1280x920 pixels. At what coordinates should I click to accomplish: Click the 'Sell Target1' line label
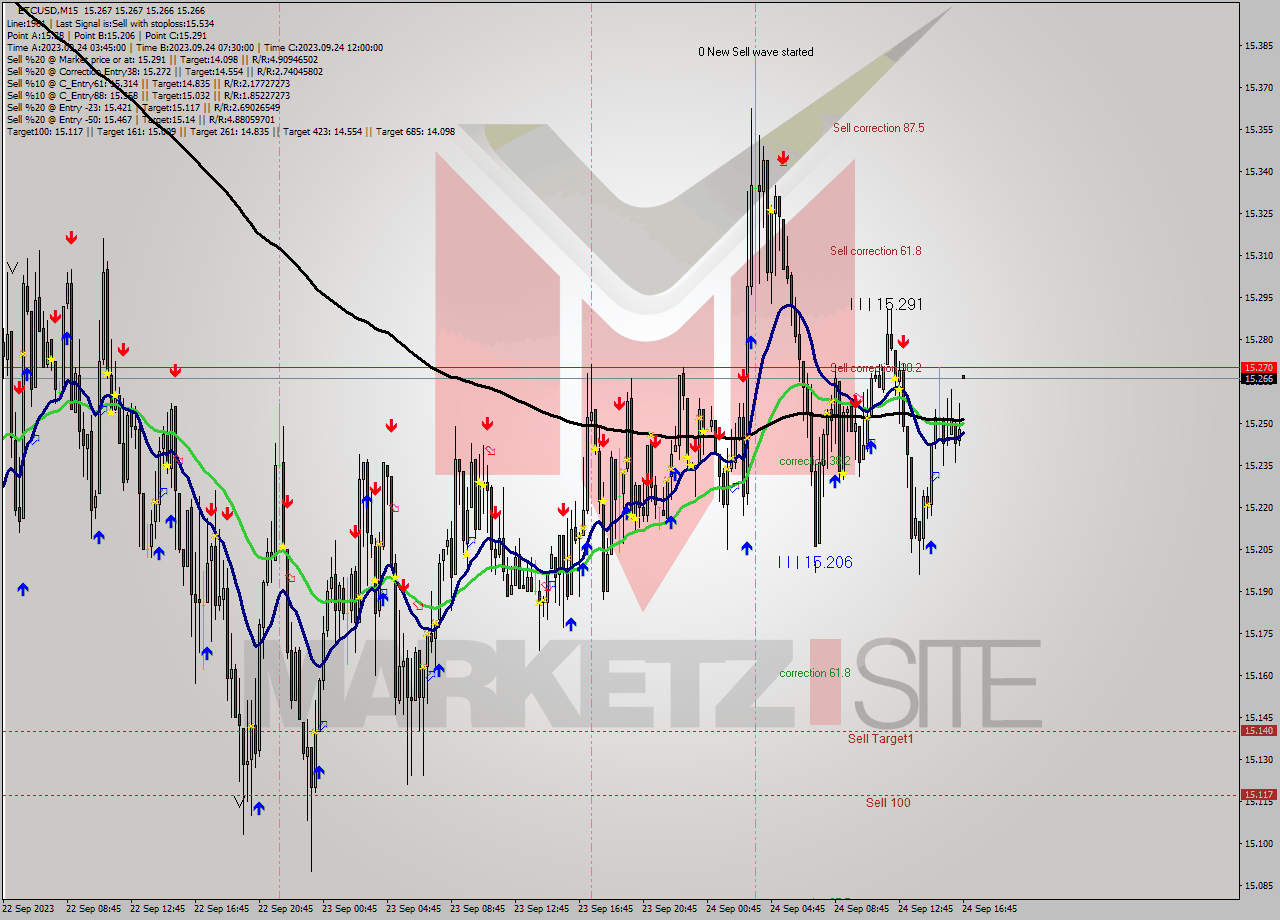click(x=881, y=738)
